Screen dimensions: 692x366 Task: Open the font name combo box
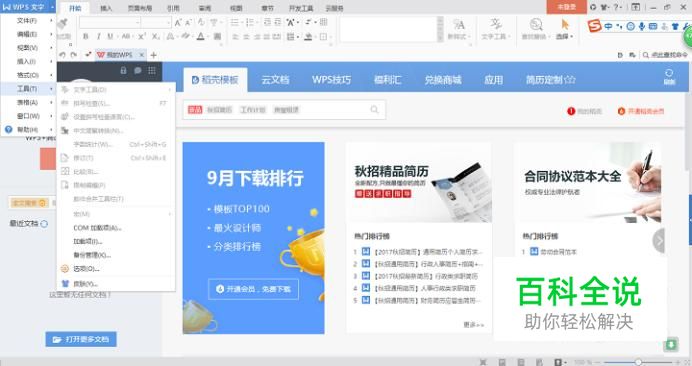(110, 23)
